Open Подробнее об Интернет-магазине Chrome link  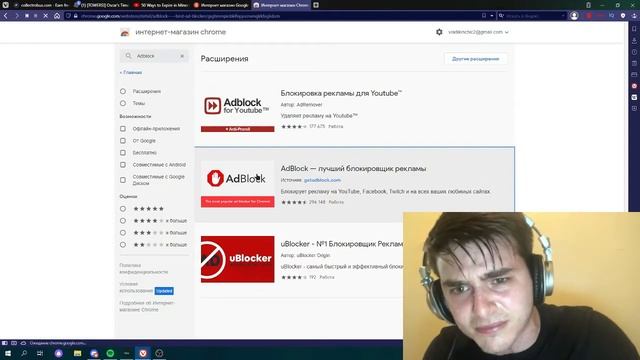tap(147, 306)
